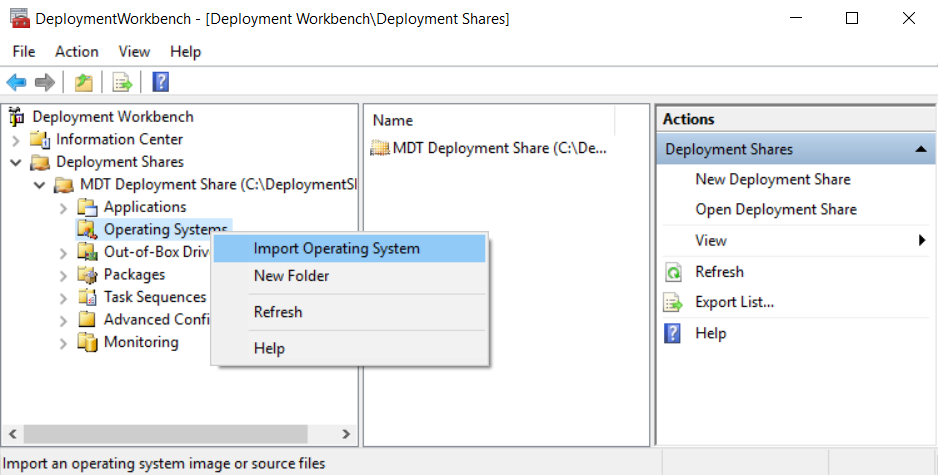Open the View menu in menu bar
Image resolution: width=938 pixels, height=475 pixels.
[x=134, y=51]
